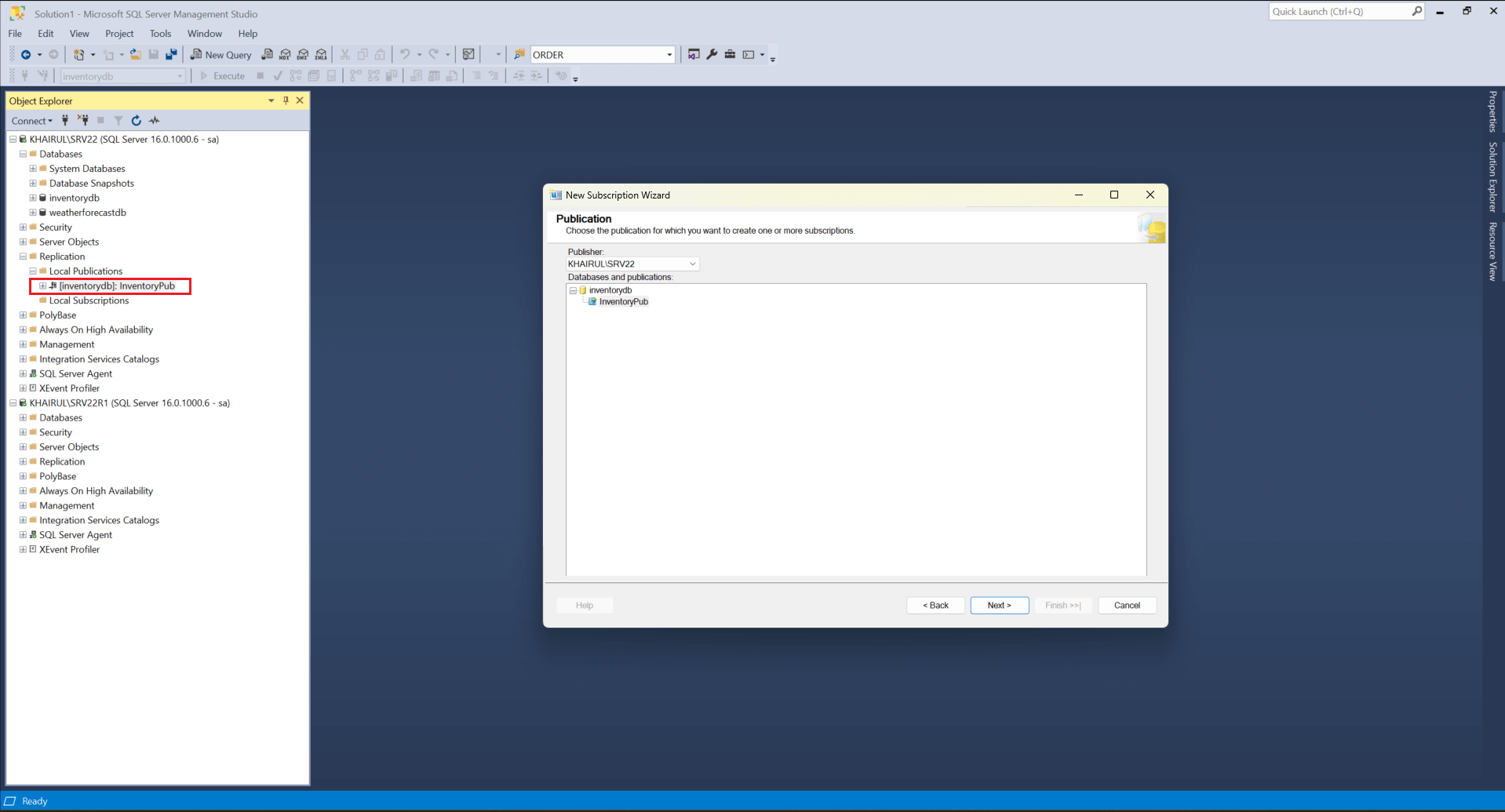Click the Quick Launch search field
This screenshot has width=1505, height=812.
tap(1339, 12)
